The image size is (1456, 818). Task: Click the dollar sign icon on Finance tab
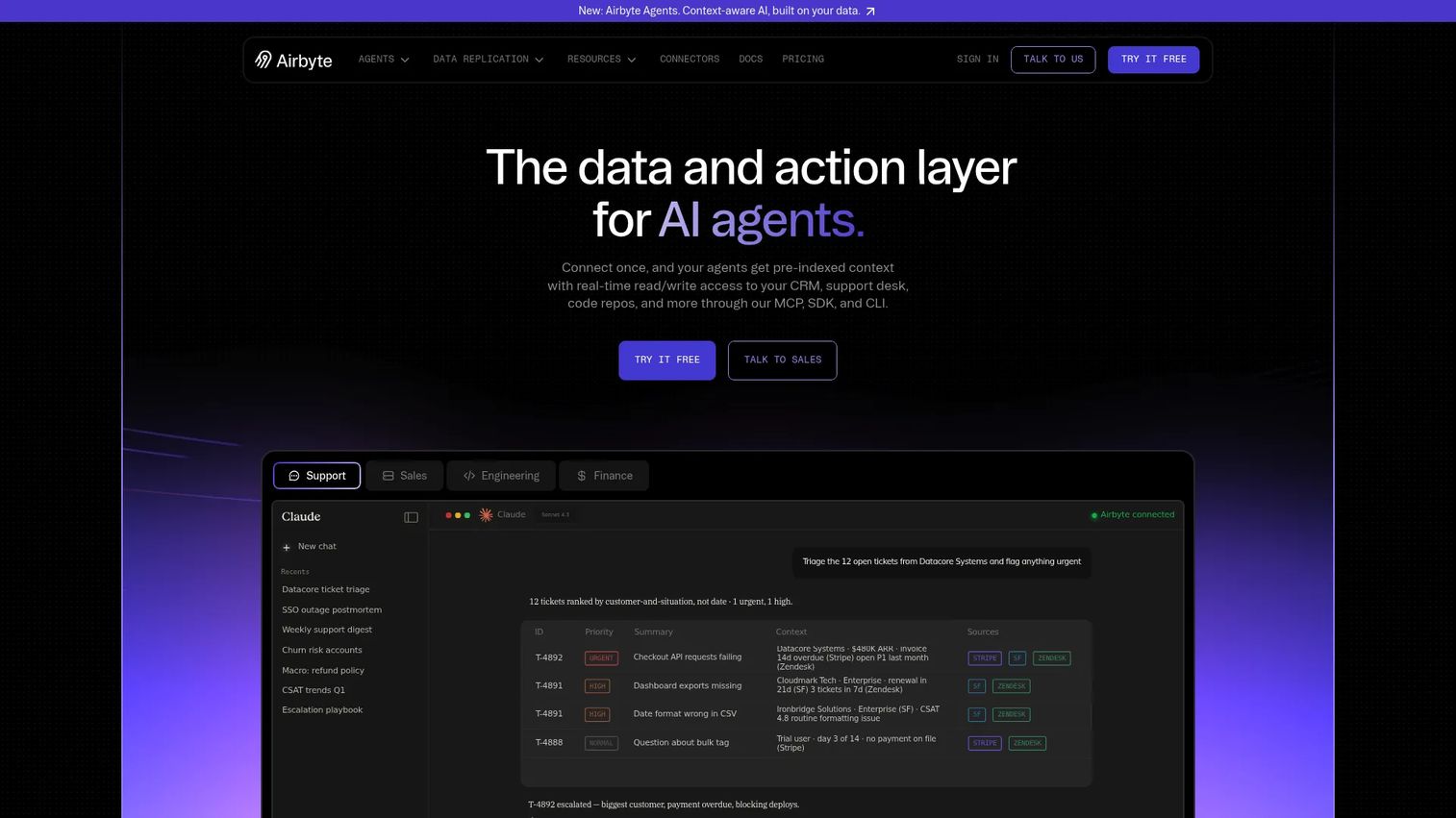pos(581,476)
